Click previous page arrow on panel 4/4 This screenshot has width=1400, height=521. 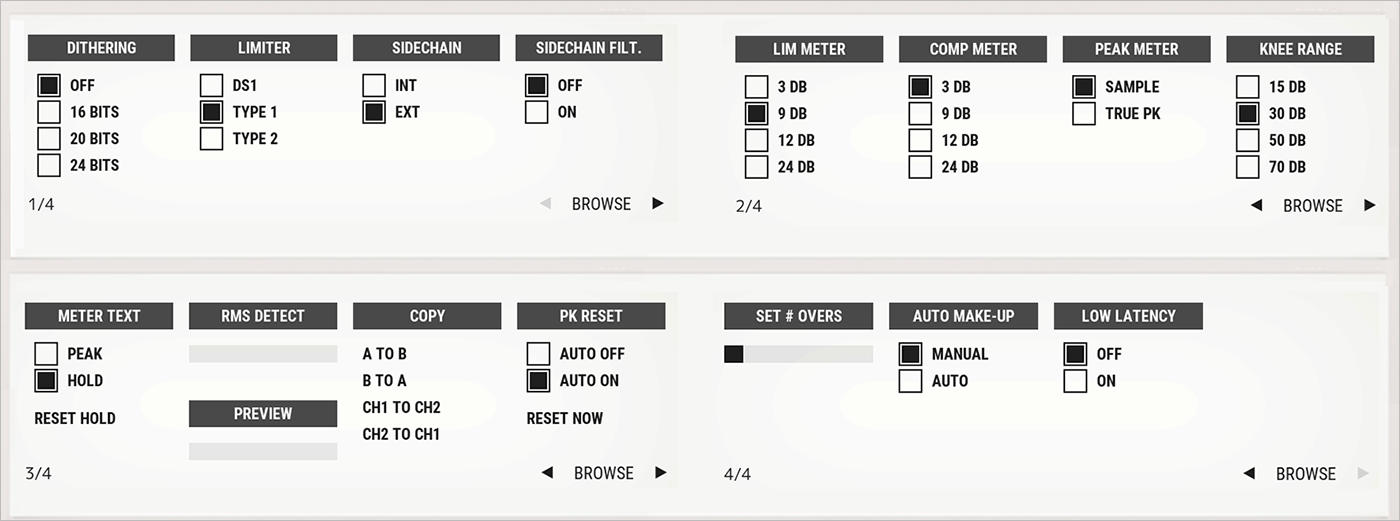[1249, 474]
